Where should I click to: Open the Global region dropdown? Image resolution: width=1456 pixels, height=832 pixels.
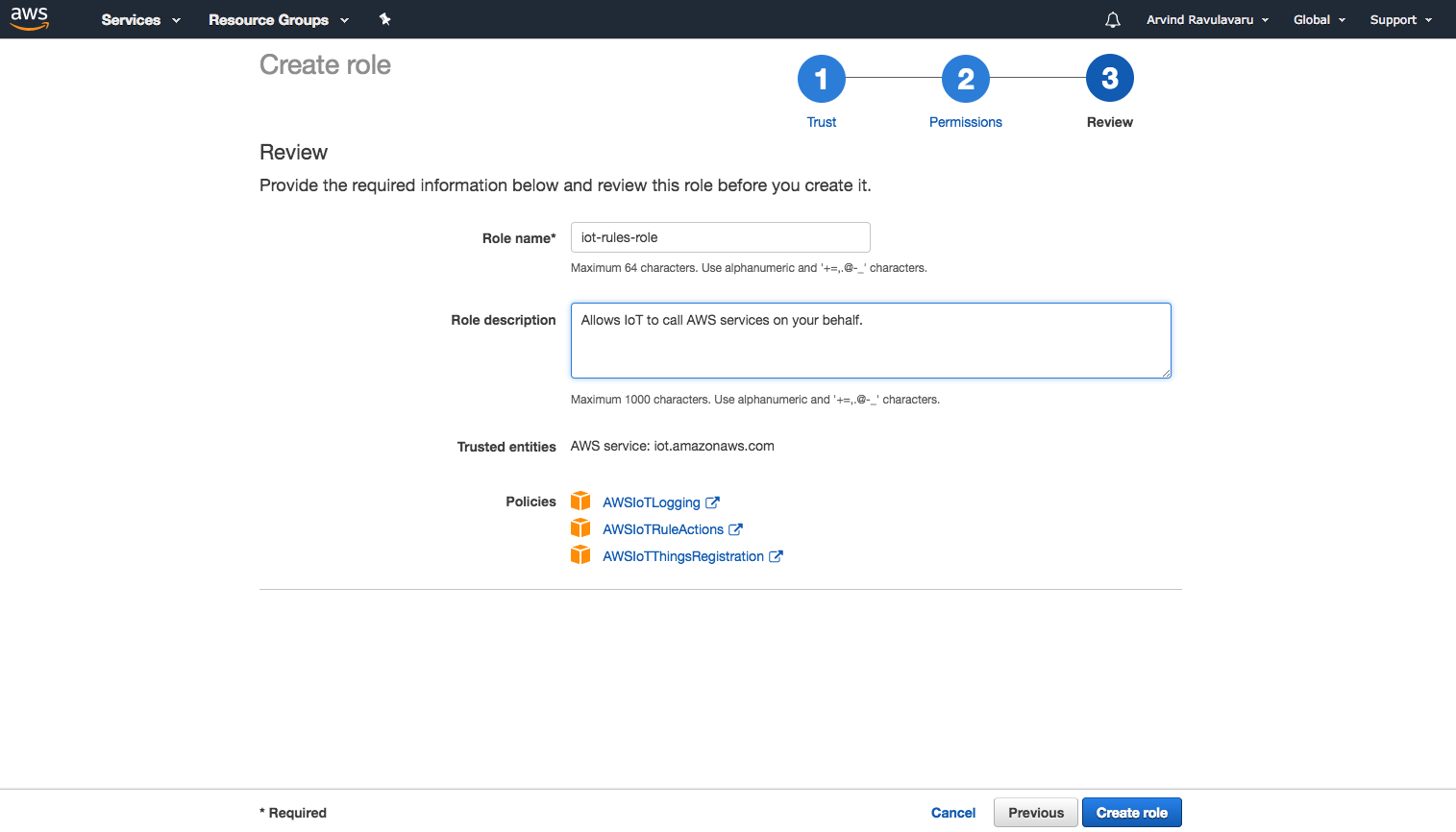click(1320, 19)
